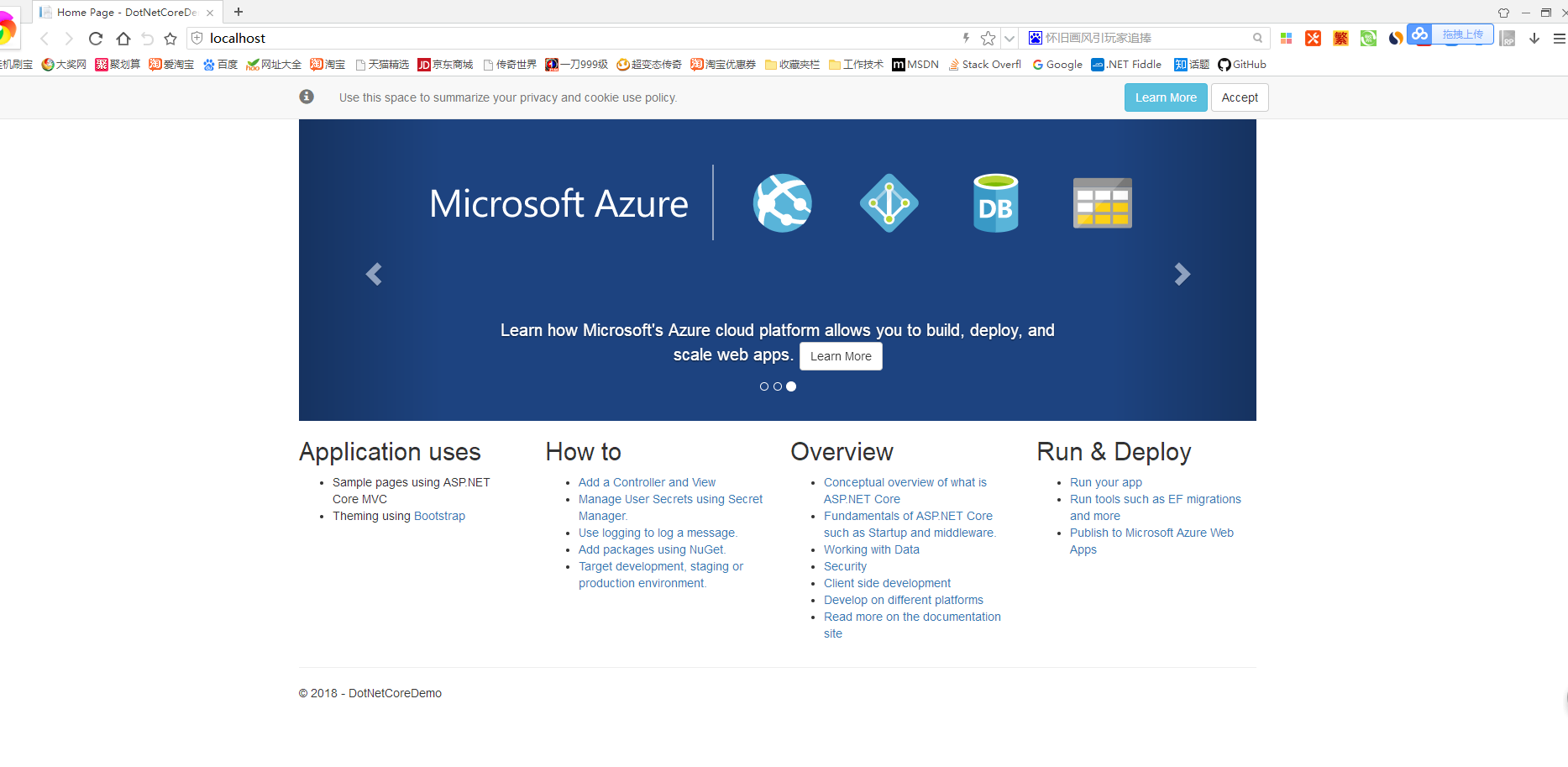Screen dimensions: 1568x767
Task: Open Develop on different platforms link
Action: tap(904, 600)
